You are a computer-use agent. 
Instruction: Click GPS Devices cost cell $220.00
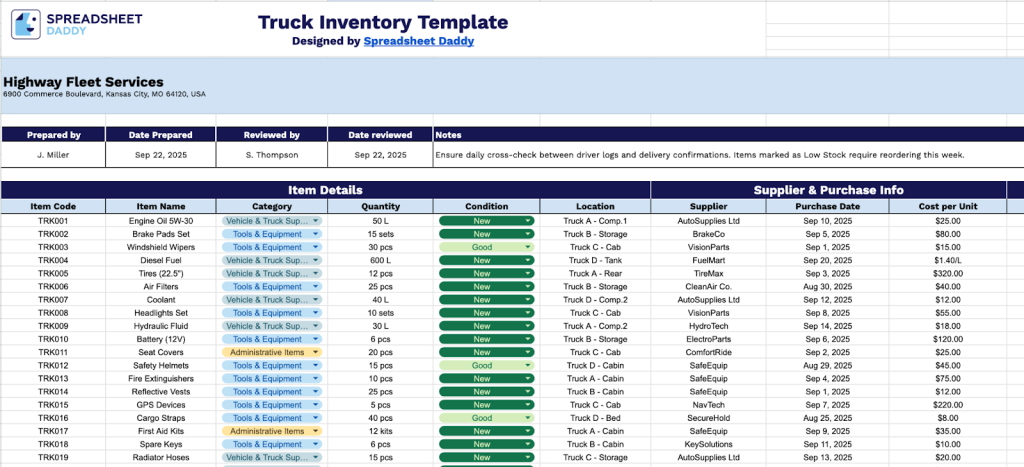pyautogui.click(x=948, y=405)
